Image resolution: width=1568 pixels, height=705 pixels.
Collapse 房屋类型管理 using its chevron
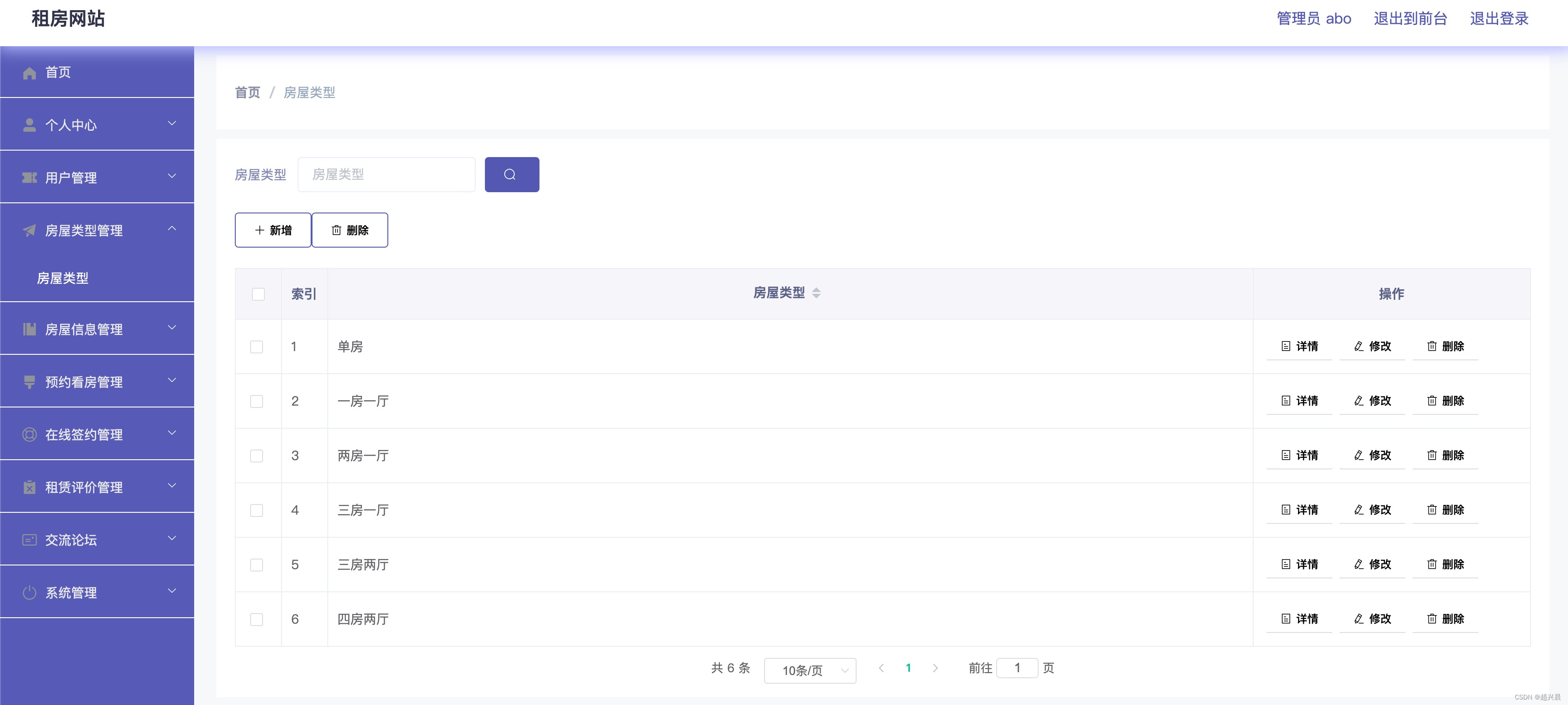172,228
